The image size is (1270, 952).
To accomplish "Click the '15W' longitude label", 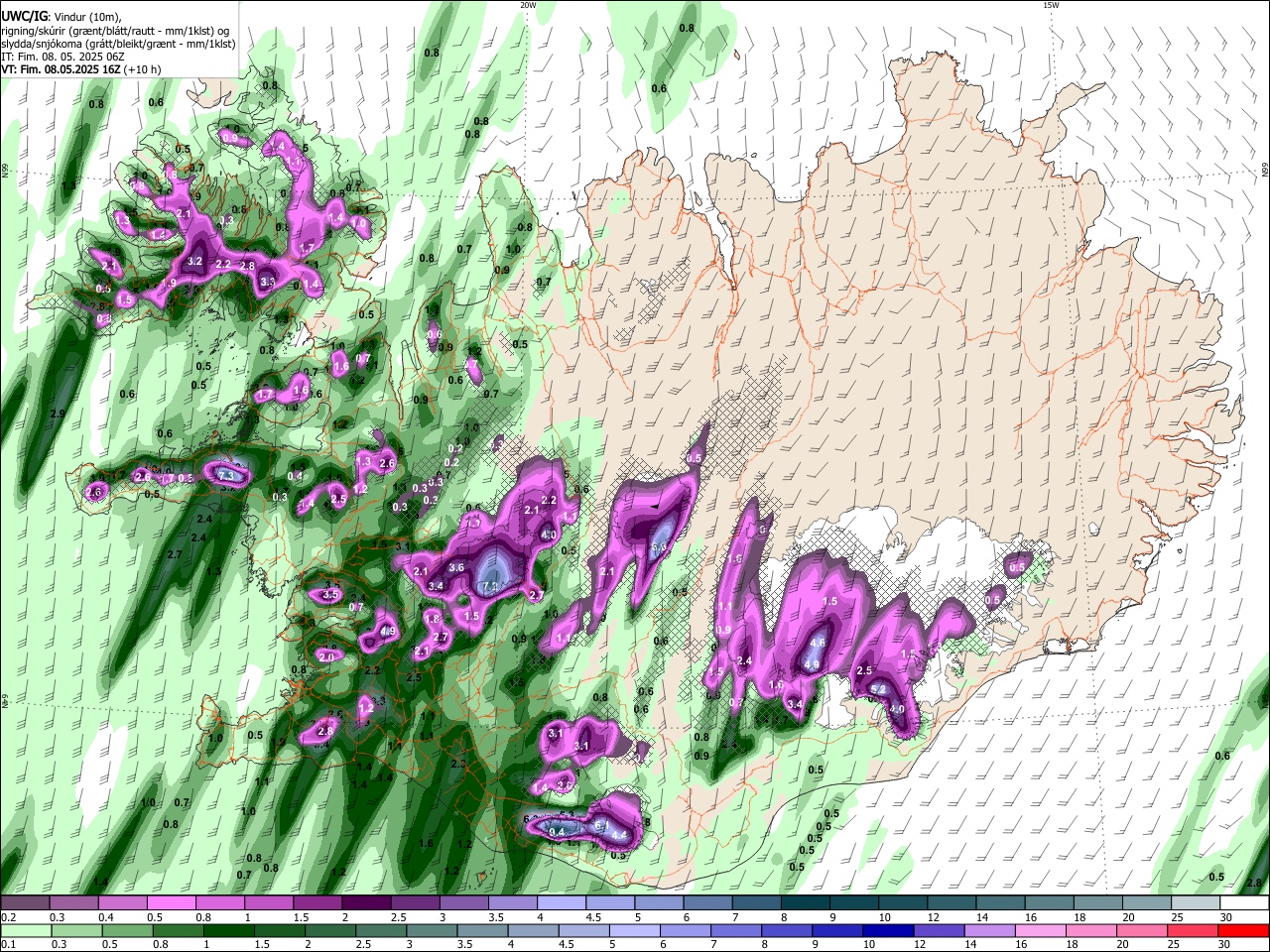I will (x=1051, y=5).
